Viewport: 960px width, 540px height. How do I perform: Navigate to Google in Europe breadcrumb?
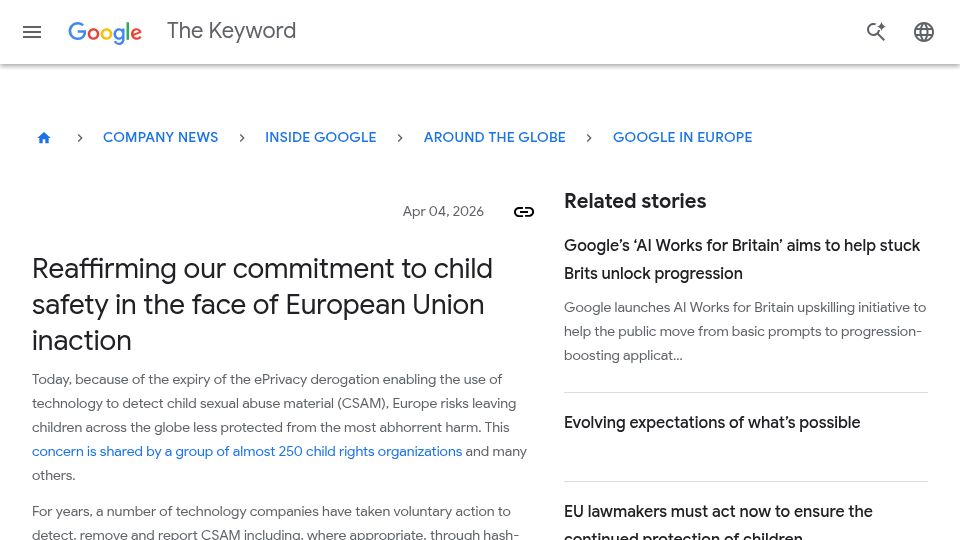(683, 137)
